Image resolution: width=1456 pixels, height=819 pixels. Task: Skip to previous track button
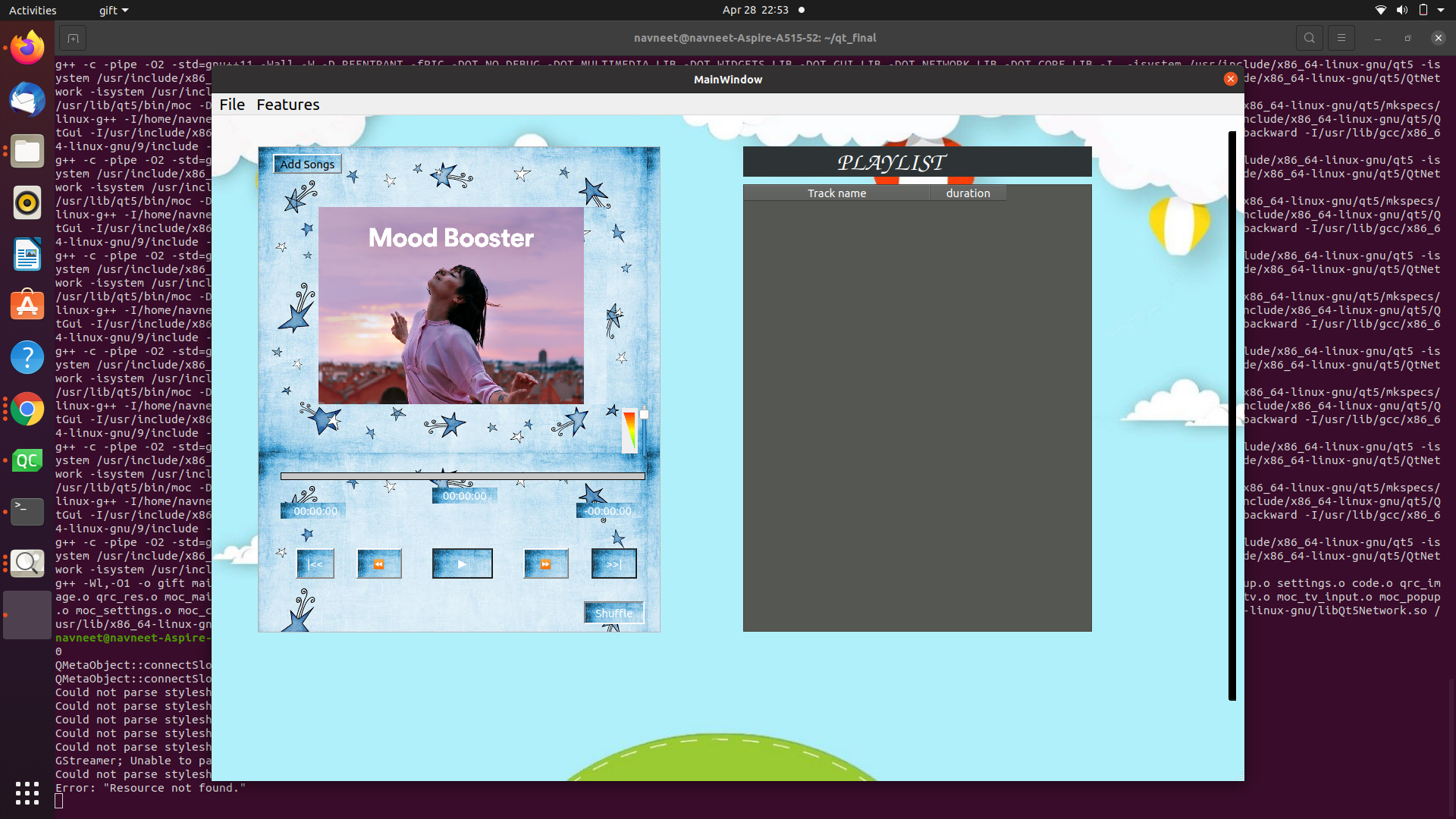click(315, 564)
